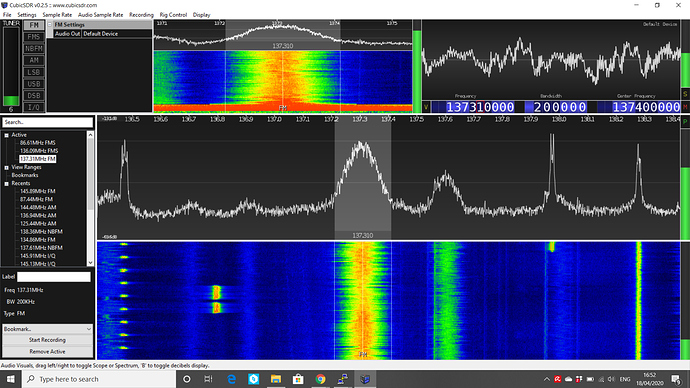Viewport: 690px width, 388px height.
Task: Click the Start Recording button
Action: pyautogui.click(x=48, y=340)
